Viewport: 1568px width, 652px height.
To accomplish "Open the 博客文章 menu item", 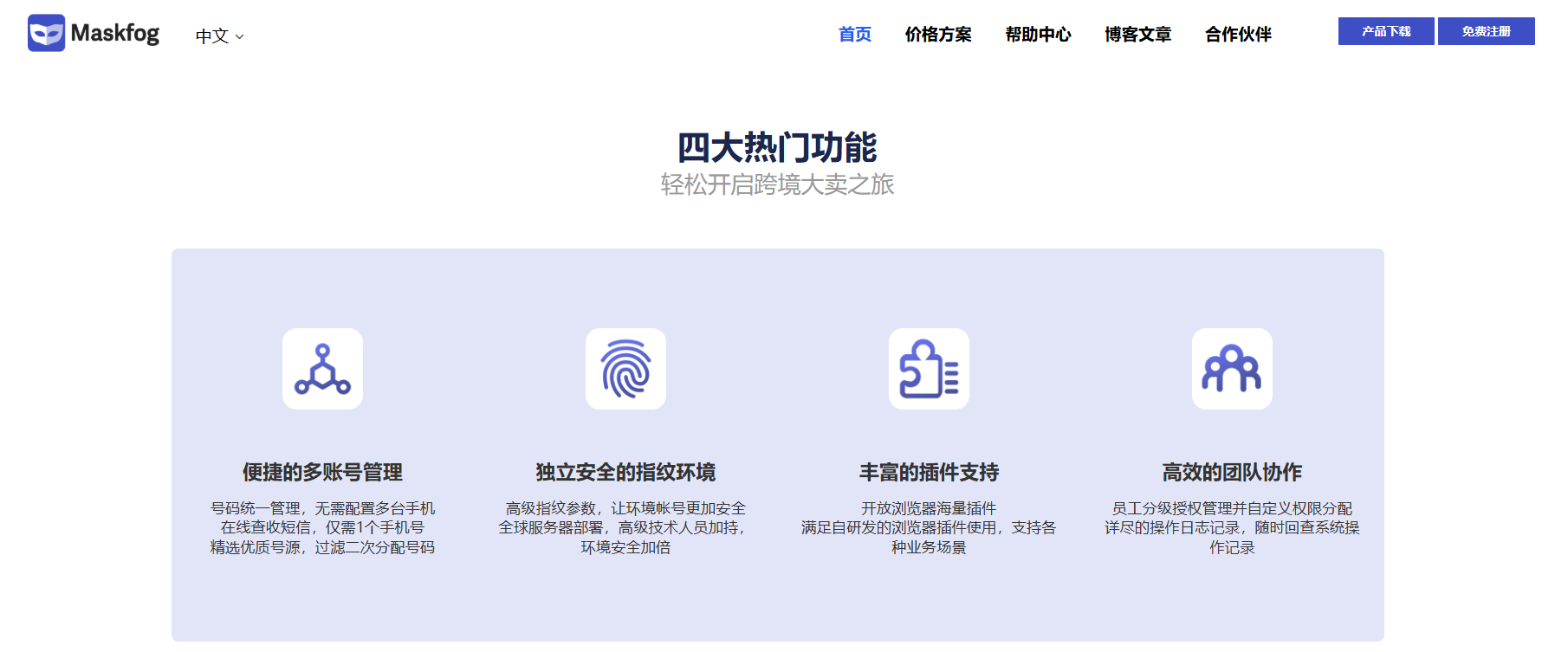I will click(1138, 35).
